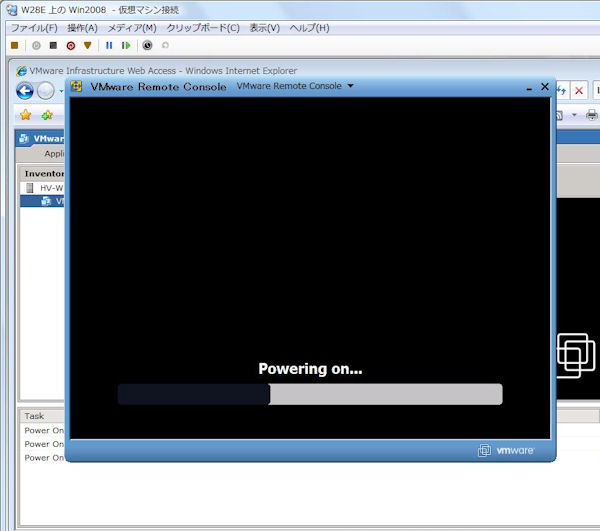The height and width of the screenshot is (531, 600).
Task: Click the vmware logo in console footer
Action: click(506, 450)
